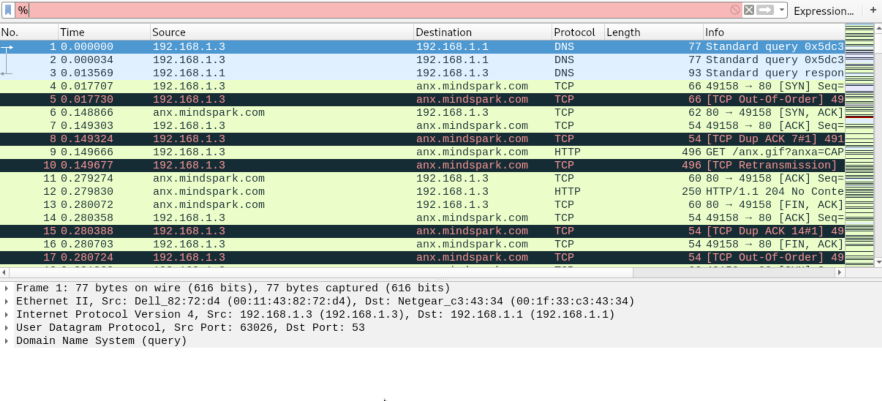Image resolution: width=882 pixels, height=401 pixels.
Task: Click the packet list colour minimap on the right
Action: point(863,150)
